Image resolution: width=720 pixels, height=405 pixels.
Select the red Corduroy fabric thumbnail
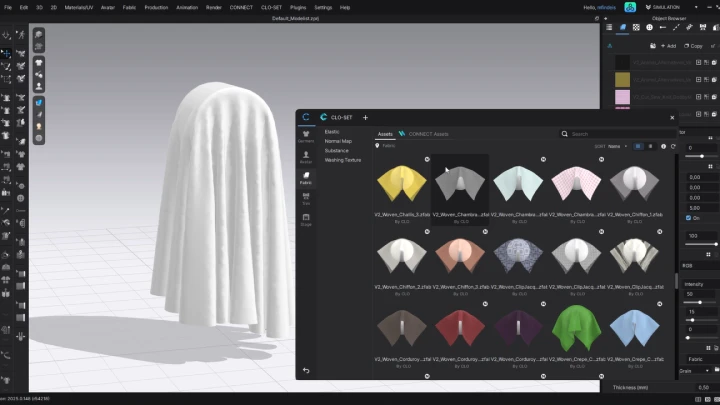coord(460,328)
